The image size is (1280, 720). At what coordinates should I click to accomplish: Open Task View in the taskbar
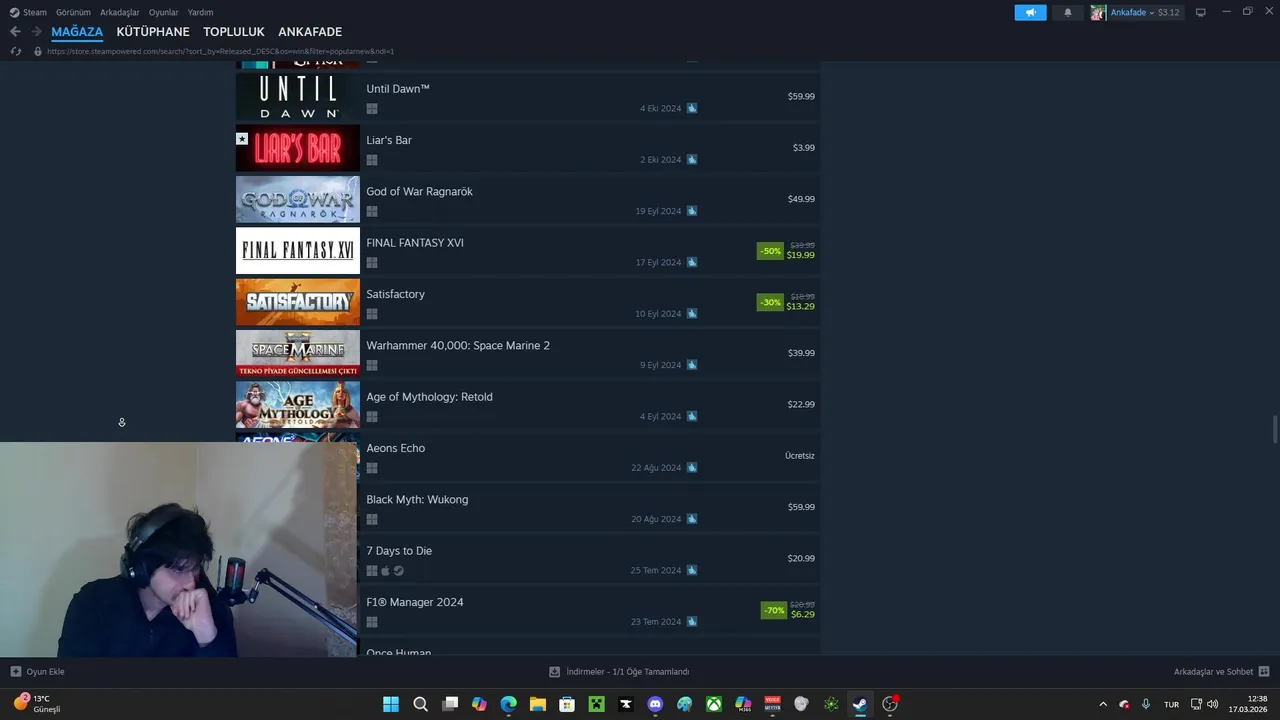pyautogui.click(x=450, y=704)
